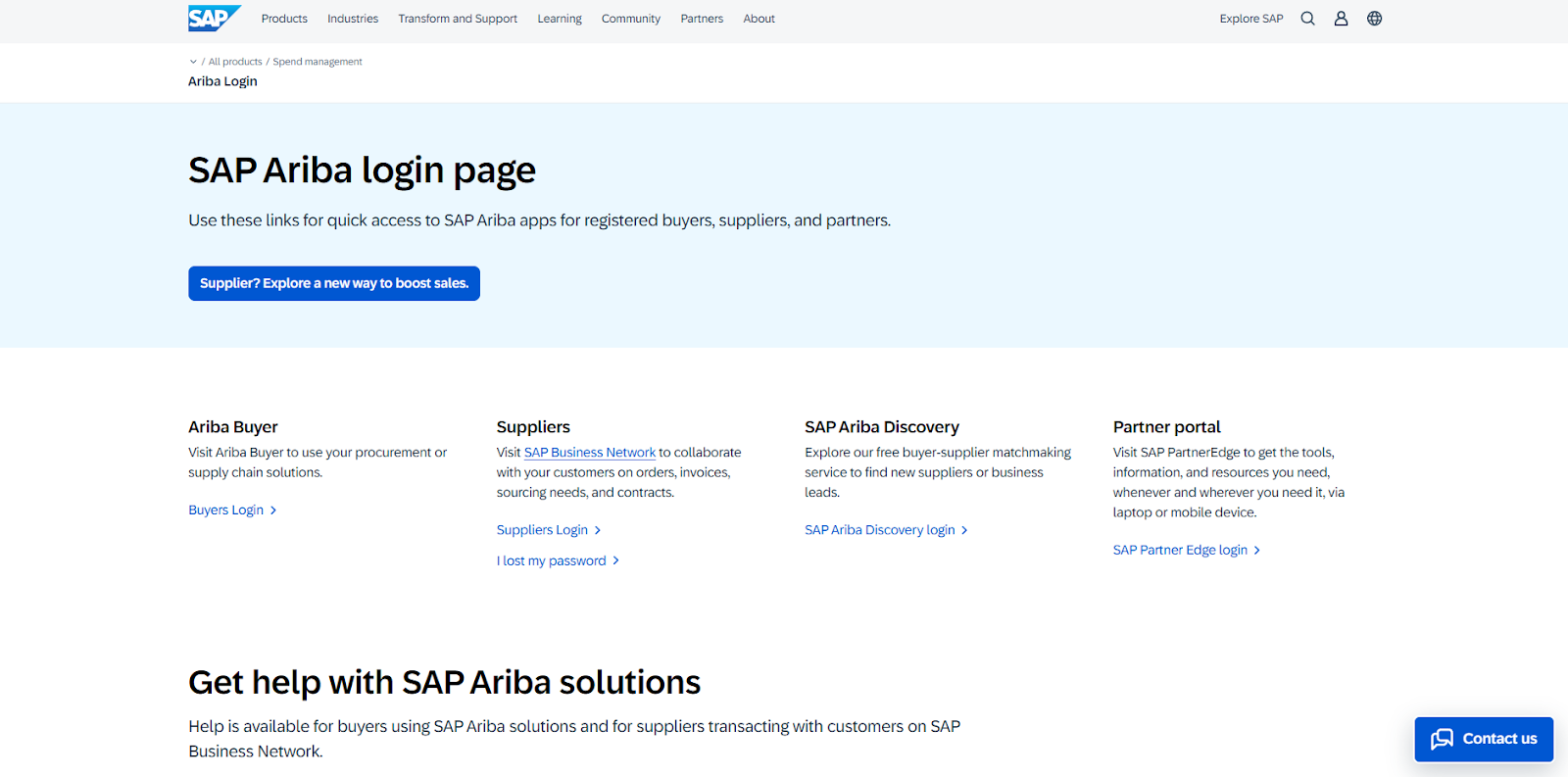Click the Contact us chat button
The height and width of the screenshot is (777, 1568).
[1484, 739]
